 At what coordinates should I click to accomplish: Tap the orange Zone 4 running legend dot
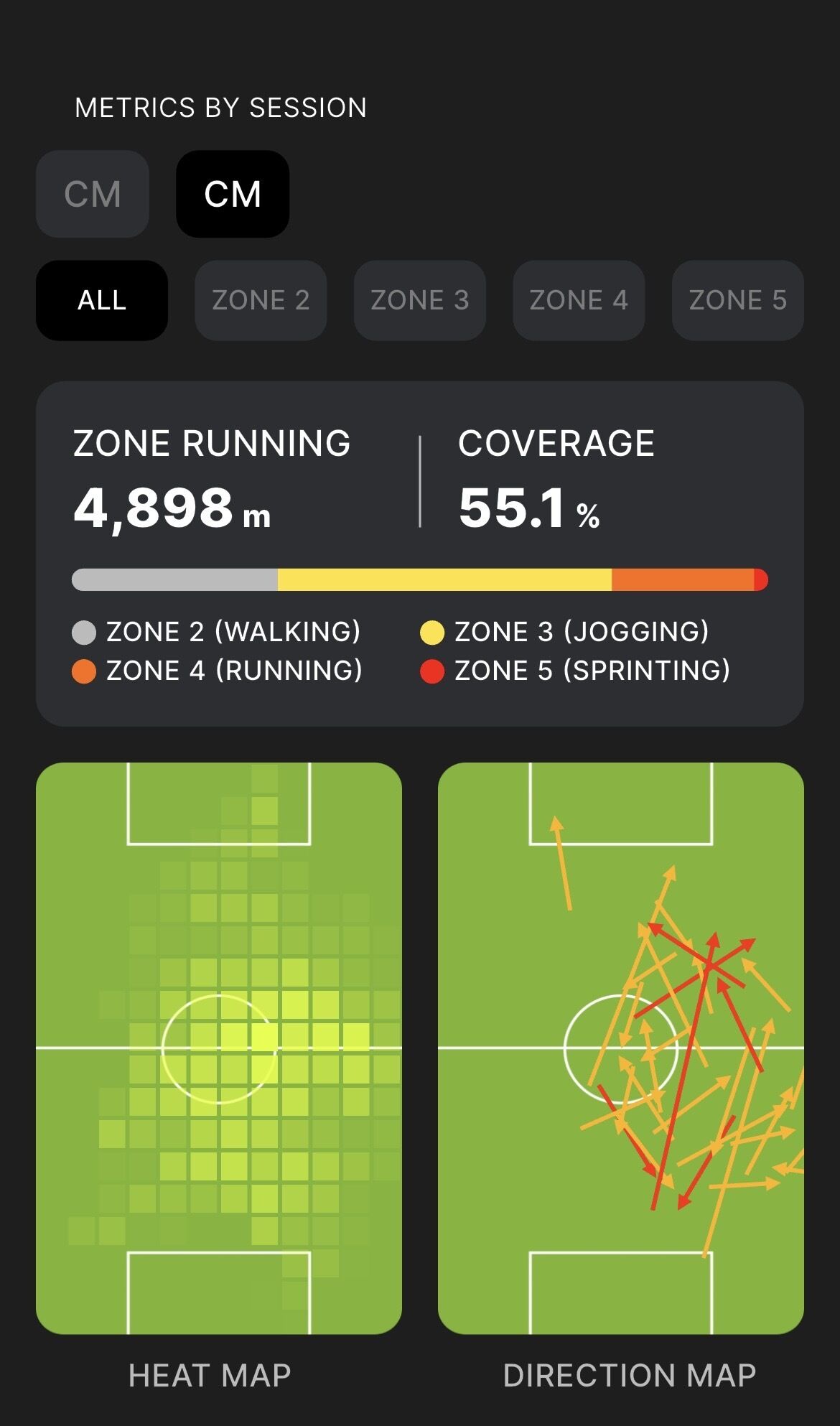pyautogui.click(x=84, y=671)
